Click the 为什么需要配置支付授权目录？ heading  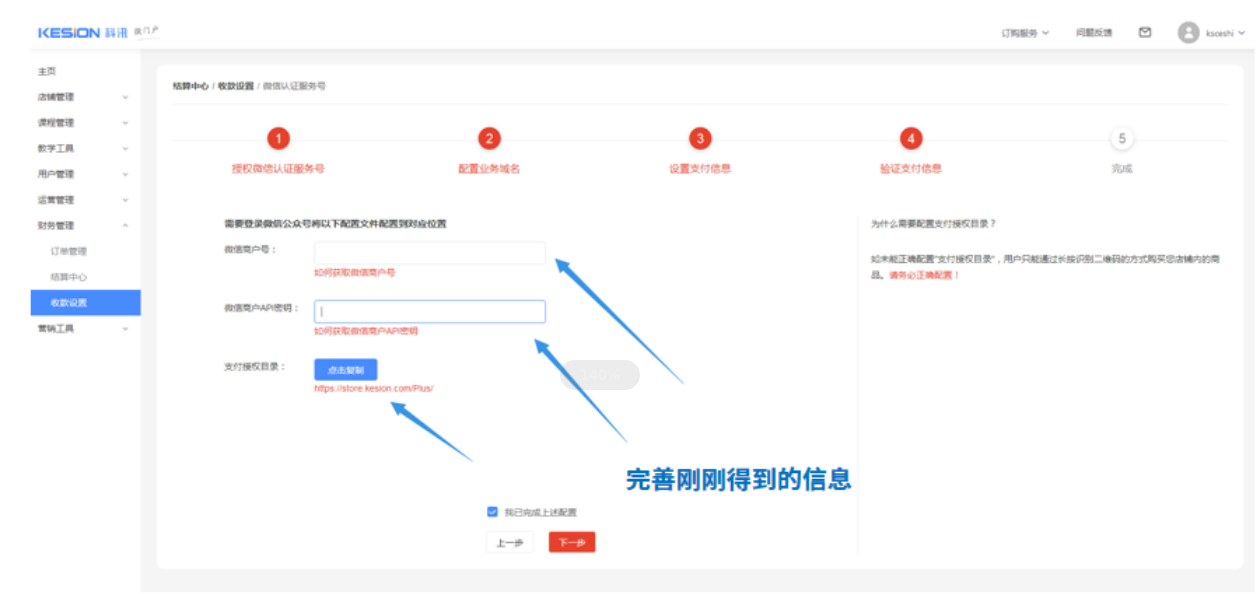(933, 224)
